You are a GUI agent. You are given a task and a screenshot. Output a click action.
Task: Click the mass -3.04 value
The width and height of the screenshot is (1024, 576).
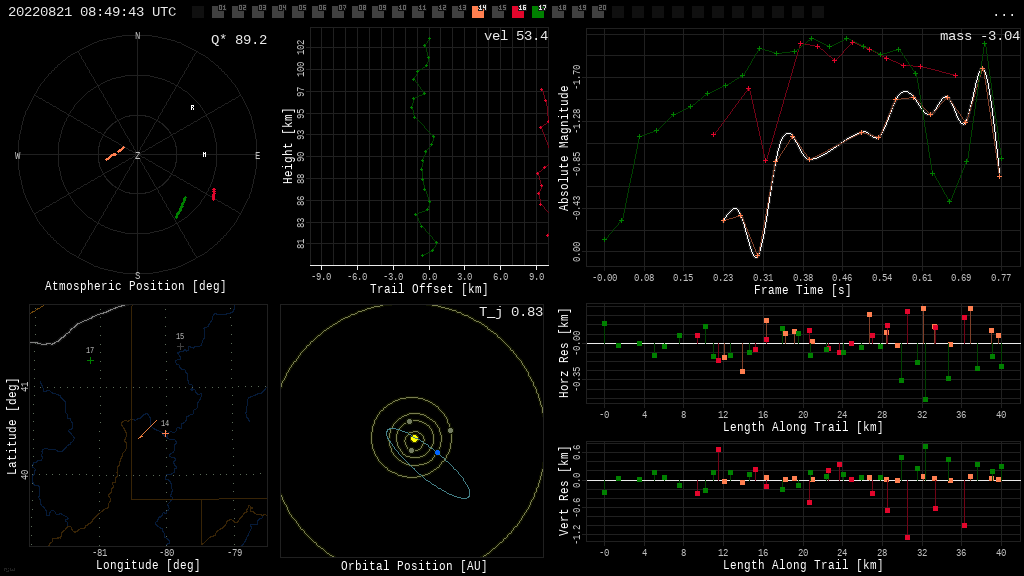(x=979, y=36)
